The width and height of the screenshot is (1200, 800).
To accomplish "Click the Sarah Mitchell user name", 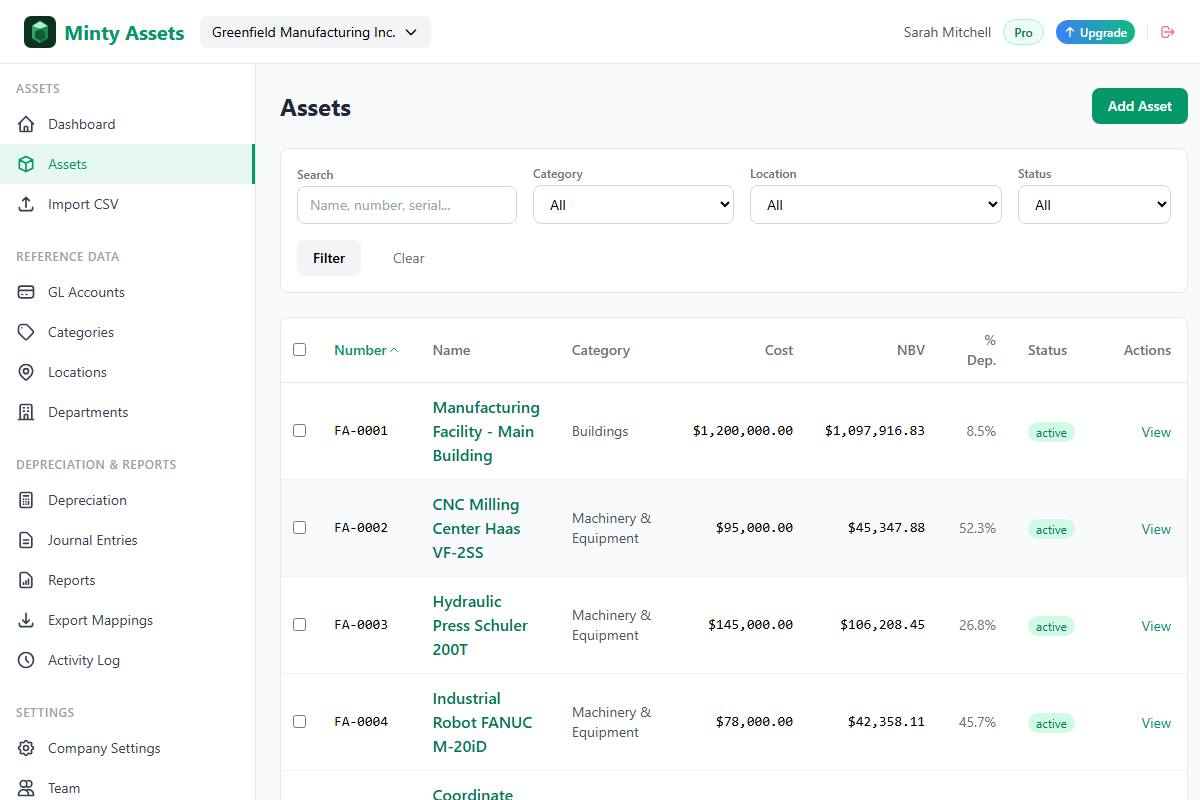I will point(947,32).
